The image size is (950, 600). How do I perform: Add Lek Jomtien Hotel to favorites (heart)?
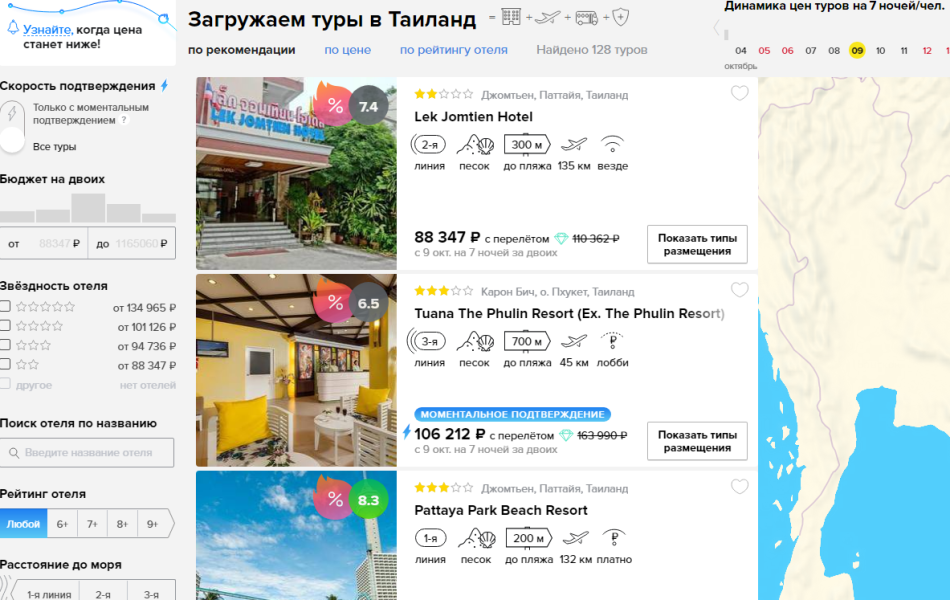739,94
